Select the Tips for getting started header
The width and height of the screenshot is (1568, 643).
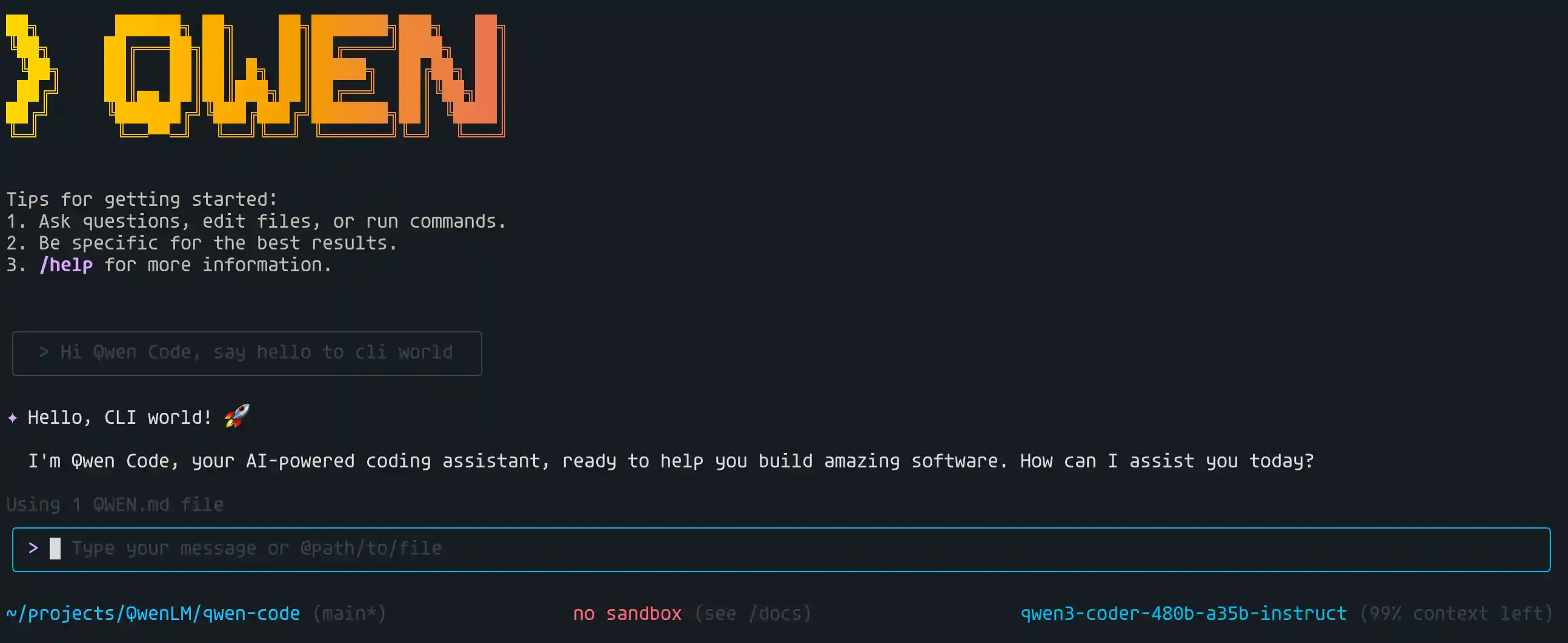coord(142,199)
